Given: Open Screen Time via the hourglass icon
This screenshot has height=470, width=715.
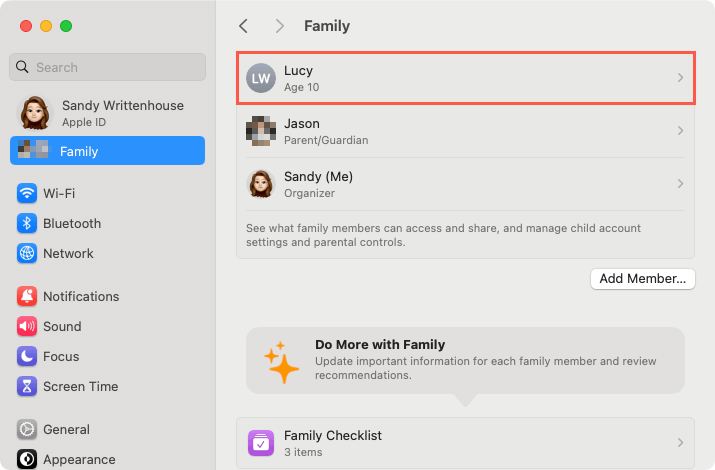Looking at the screenshot, I should coord(27,387).
